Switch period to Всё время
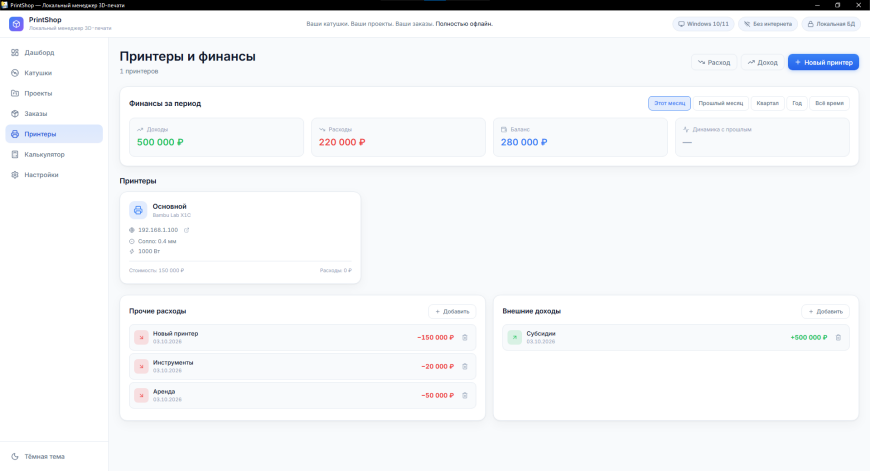 (829, 103)
